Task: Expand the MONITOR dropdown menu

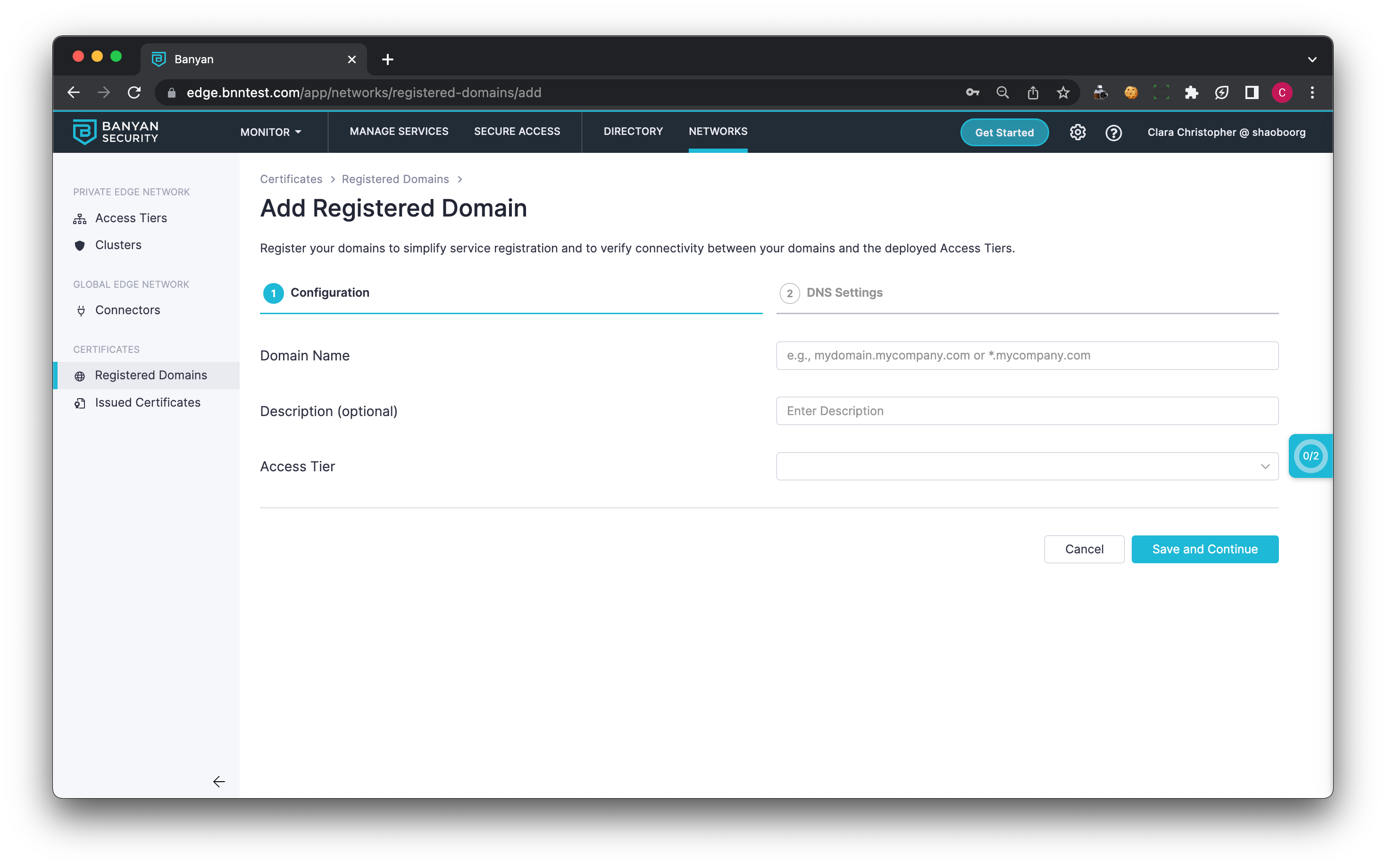Action: pyautogui.click(x=271, y=132)
